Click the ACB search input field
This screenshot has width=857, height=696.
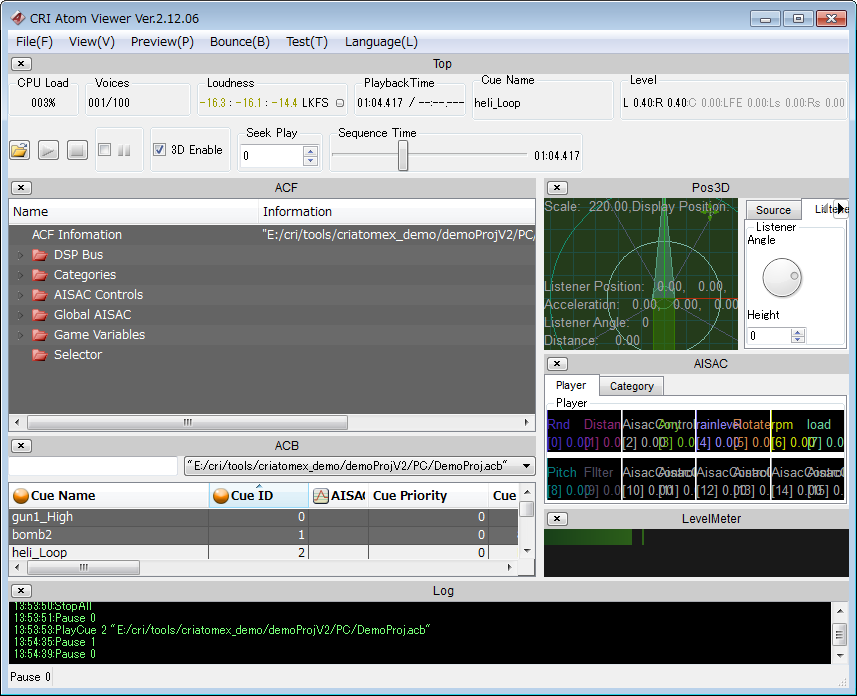click(x=93, y=466)
